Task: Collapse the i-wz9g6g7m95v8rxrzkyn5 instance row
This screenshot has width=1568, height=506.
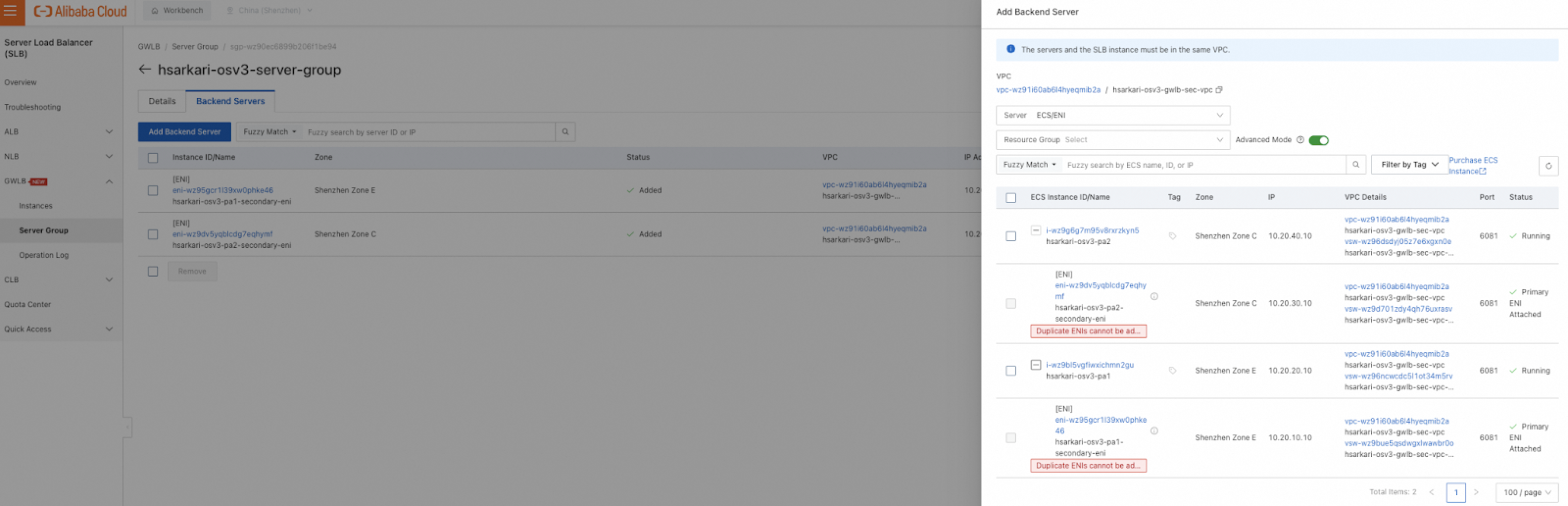Action: (1035, 231)
